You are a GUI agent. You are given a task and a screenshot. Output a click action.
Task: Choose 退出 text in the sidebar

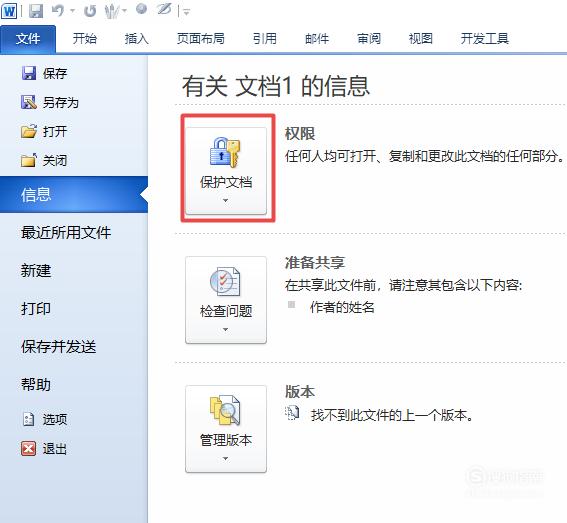click(x=55, y=449)
